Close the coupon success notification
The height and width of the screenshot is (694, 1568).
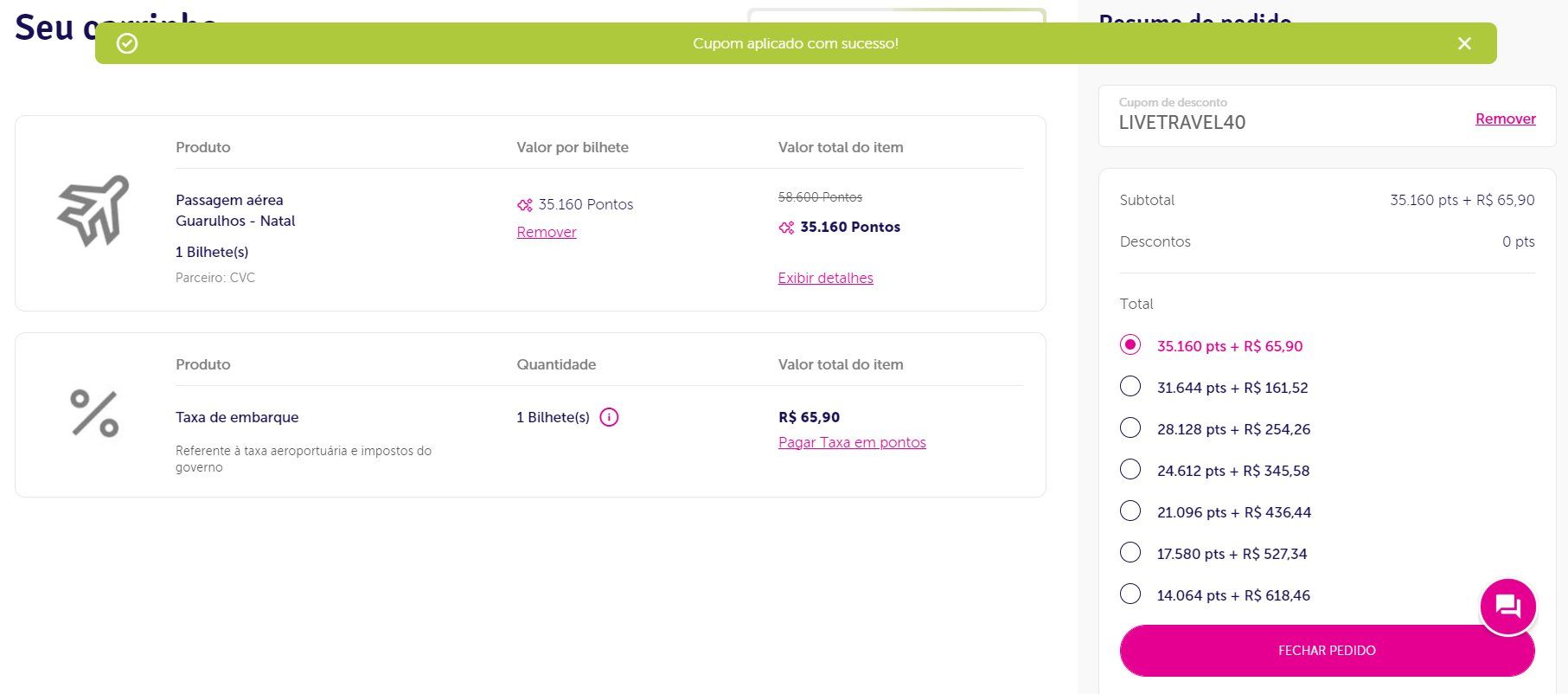1464,43
